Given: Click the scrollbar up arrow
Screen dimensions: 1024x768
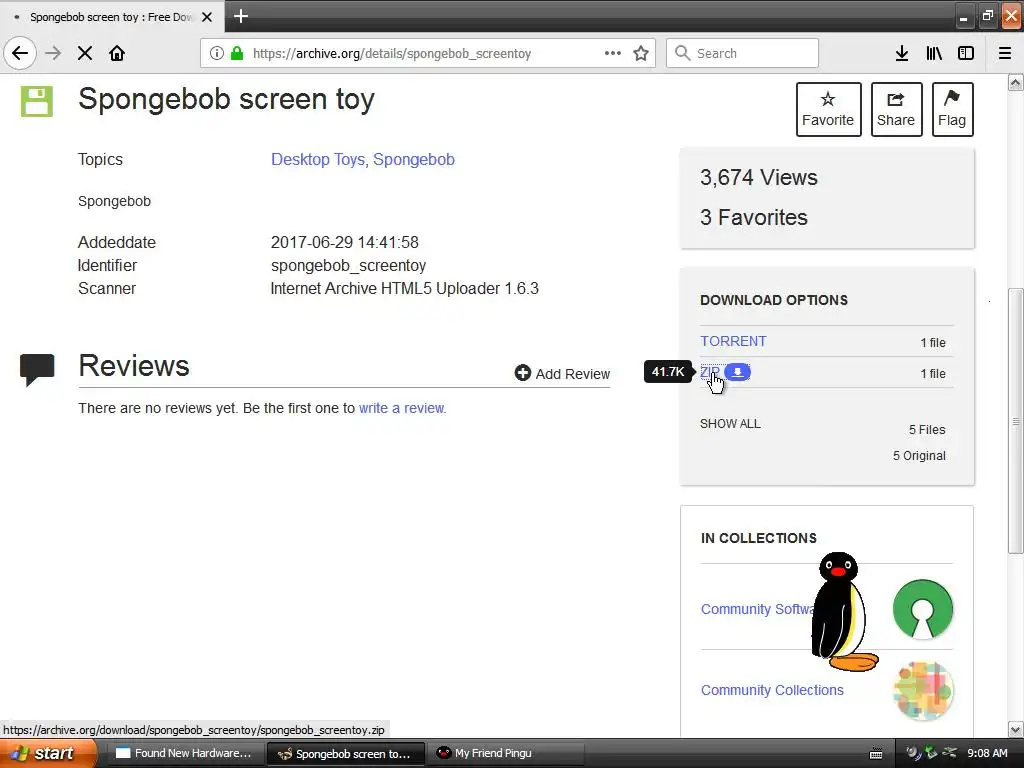Looking at the screenshot, I should coord(1016,82).
